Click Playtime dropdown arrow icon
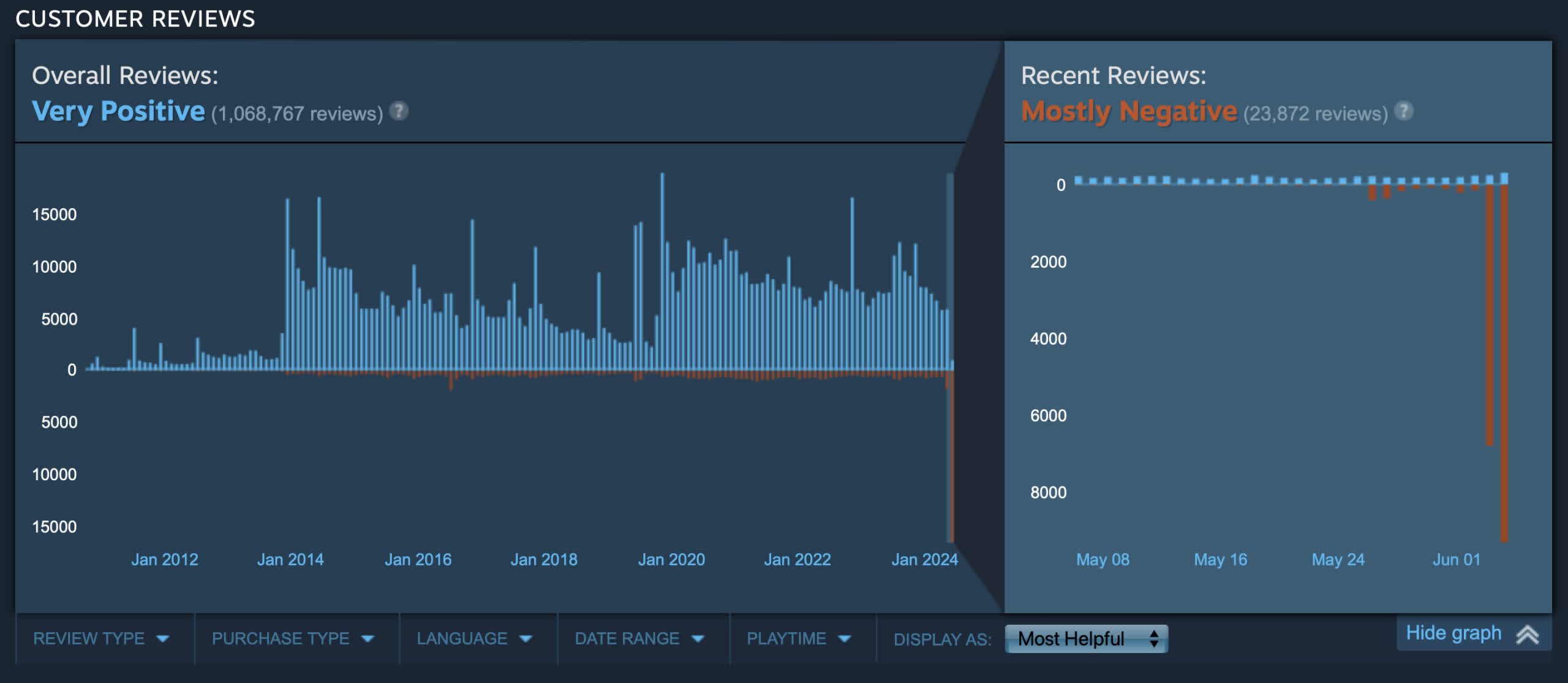 click(845, 639)
